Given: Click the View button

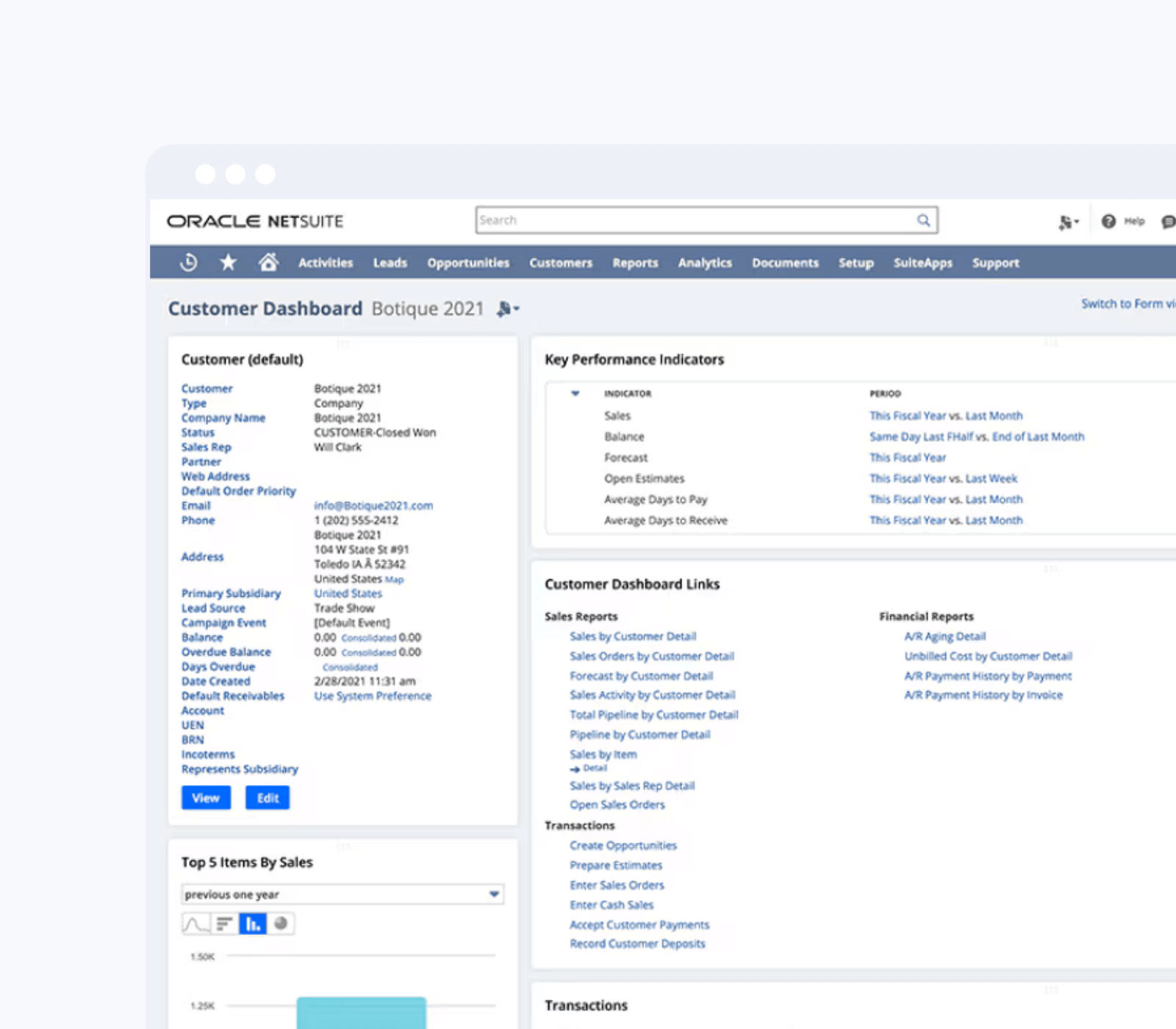Looking at the screenshot, I should click(206, 797).
